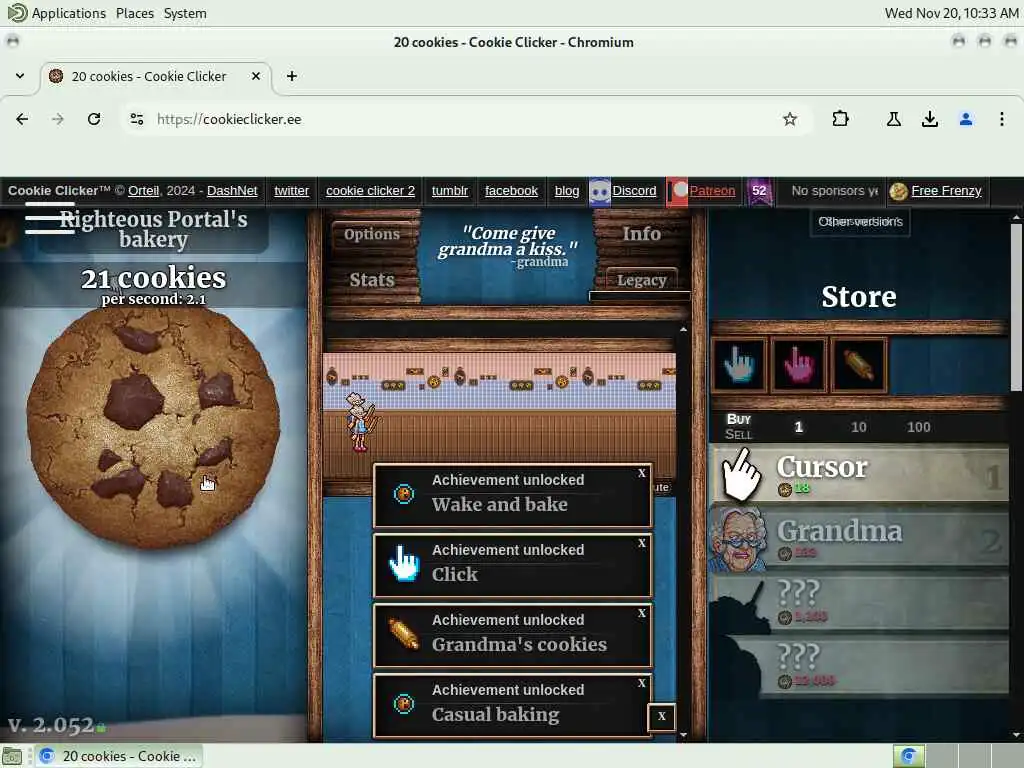Bookmark this page with the star icon
Image resolution: width=1024 pixels, height=768 pixels.
tap(790, 119)
